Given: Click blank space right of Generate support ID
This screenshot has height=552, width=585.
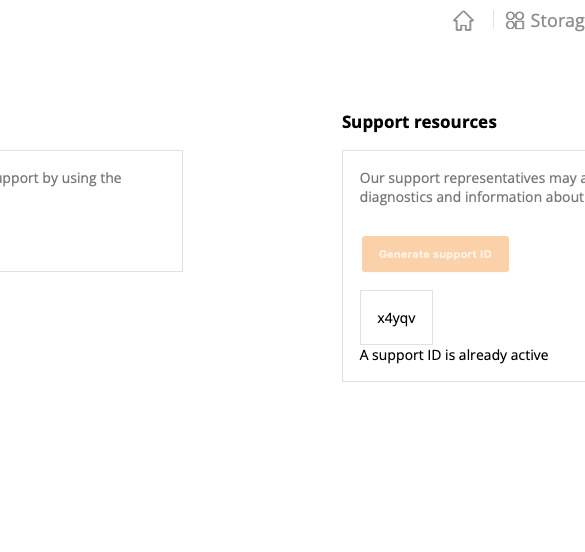Looking at the screenshot, I should (x=547, y=254).
